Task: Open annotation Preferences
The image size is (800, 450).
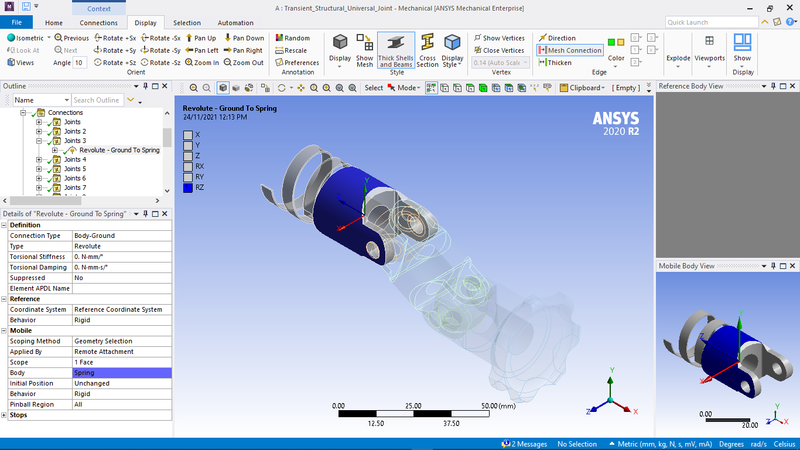Action: click(297, 62)
